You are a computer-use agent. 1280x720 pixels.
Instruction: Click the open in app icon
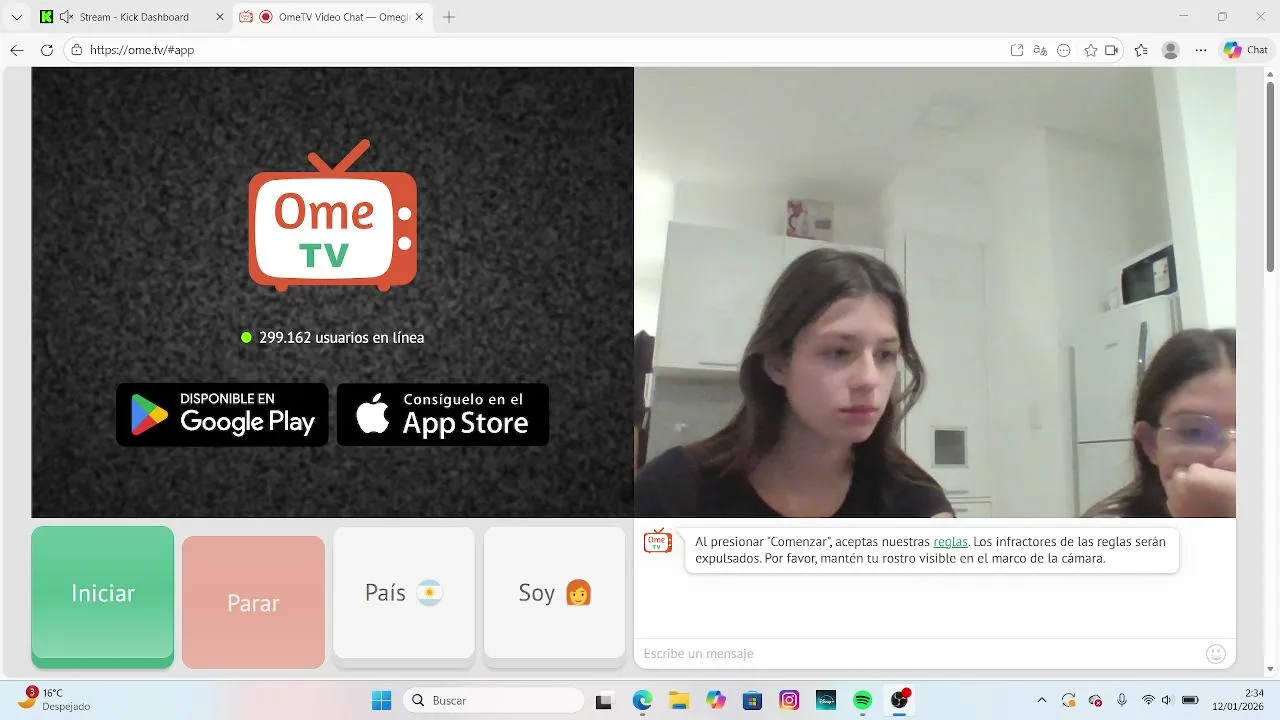pos(1017,50)
